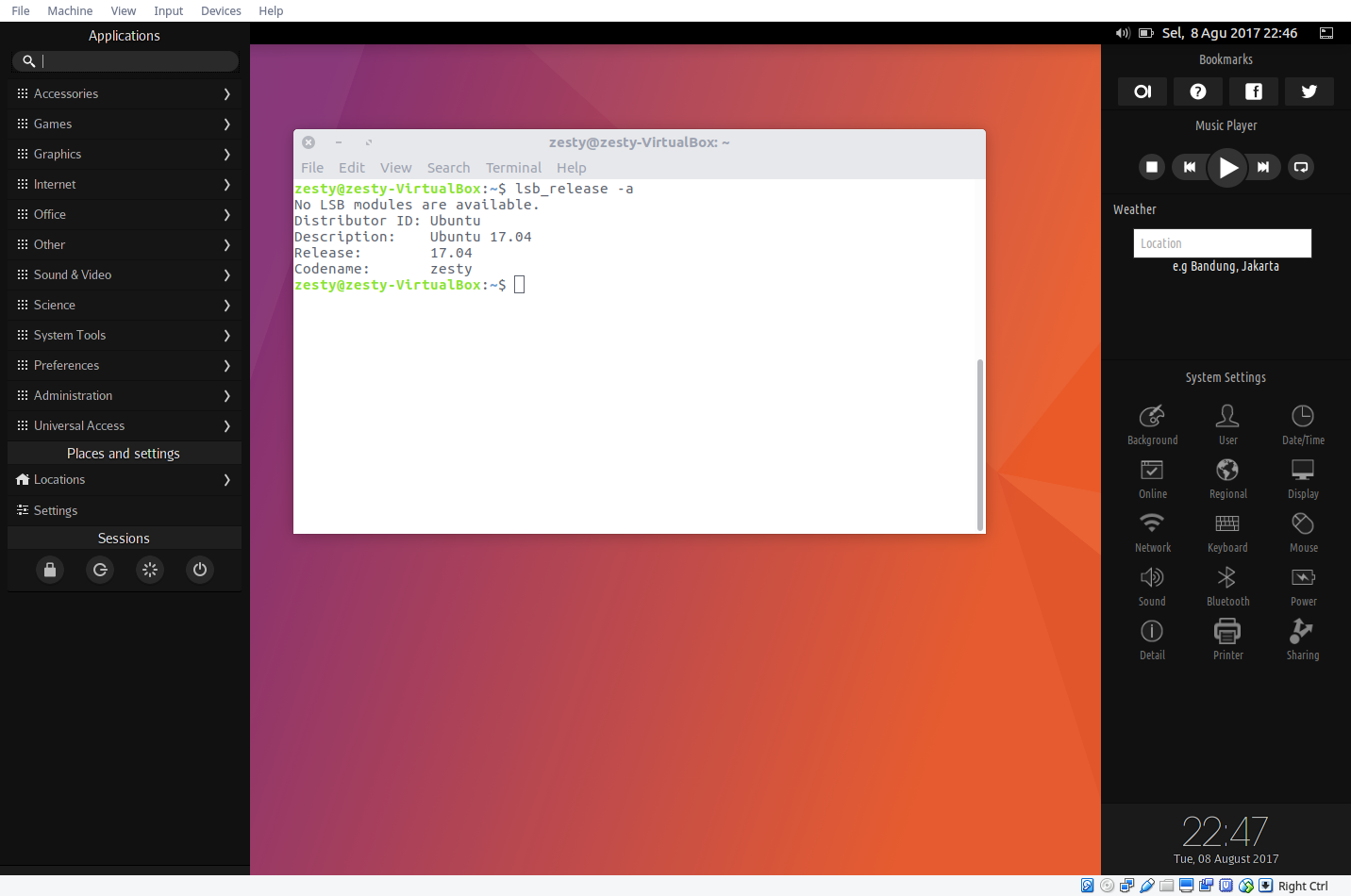Open the Sound system setting
Screen dimensions: 1351x896
1152,586
